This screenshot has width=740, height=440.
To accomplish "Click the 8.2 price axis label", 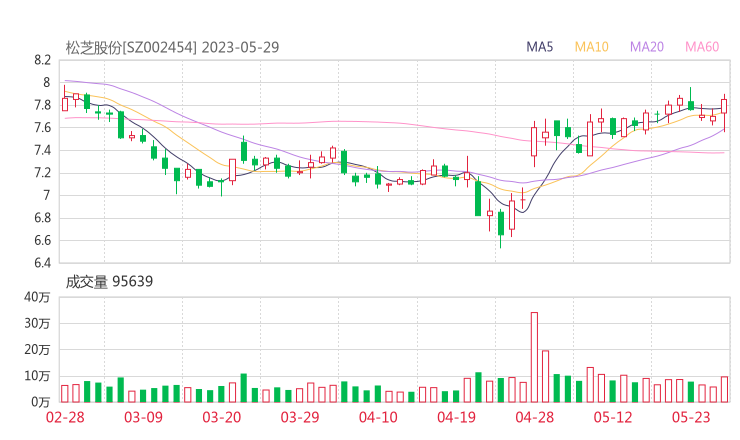I will tap(42, 60).
